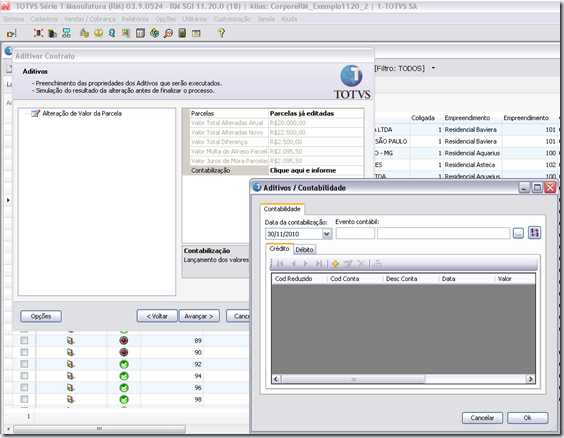The height and width of the screenshot is (438, 564).
Task: Click the edit record pencil icon in Crédito toolbar
Action: coord(348,264)
